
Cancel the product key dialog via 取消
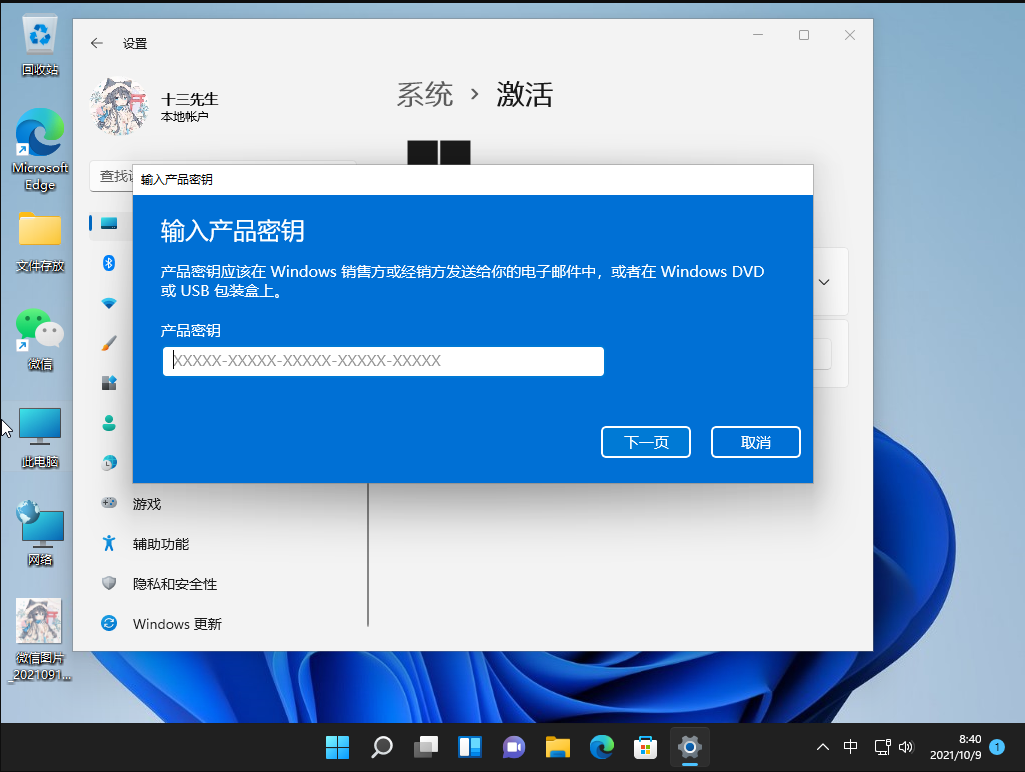point(755,441)
